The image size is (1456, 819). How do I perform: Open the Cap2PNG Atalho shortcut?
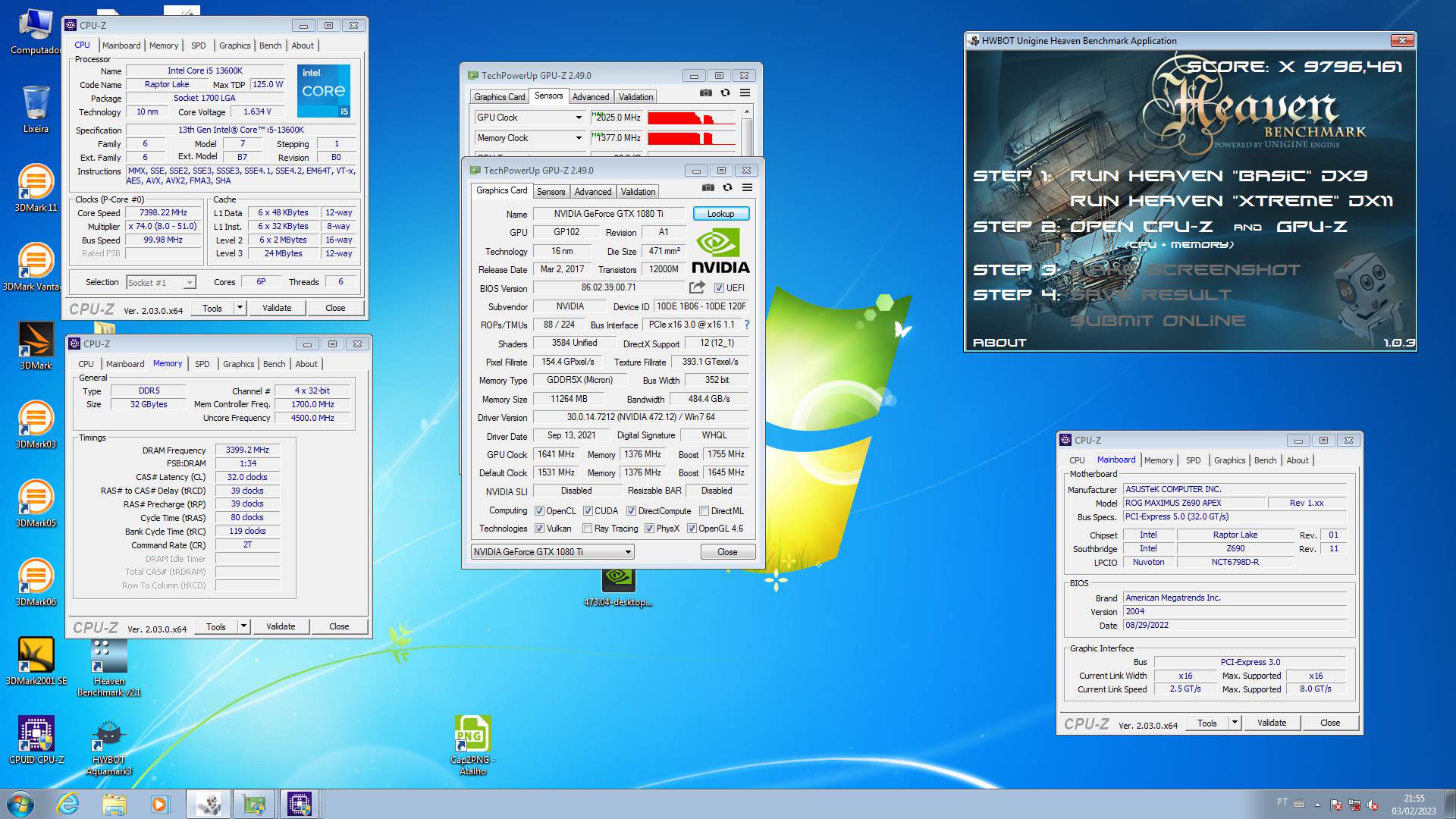tap(472, 745)
